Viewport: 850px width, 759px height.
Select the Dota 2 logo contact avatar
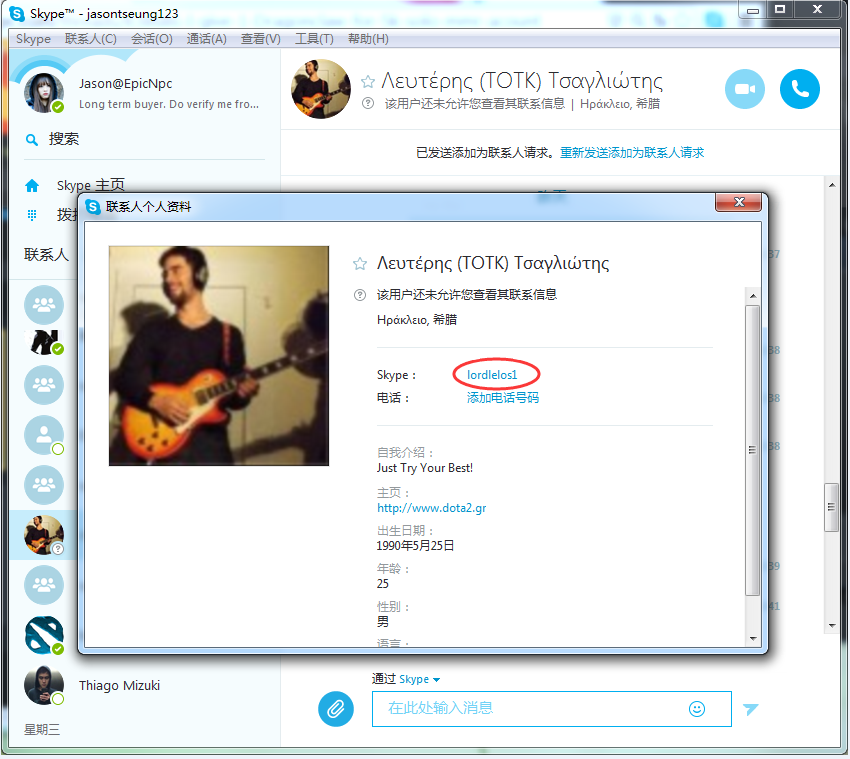coord(44,635)
